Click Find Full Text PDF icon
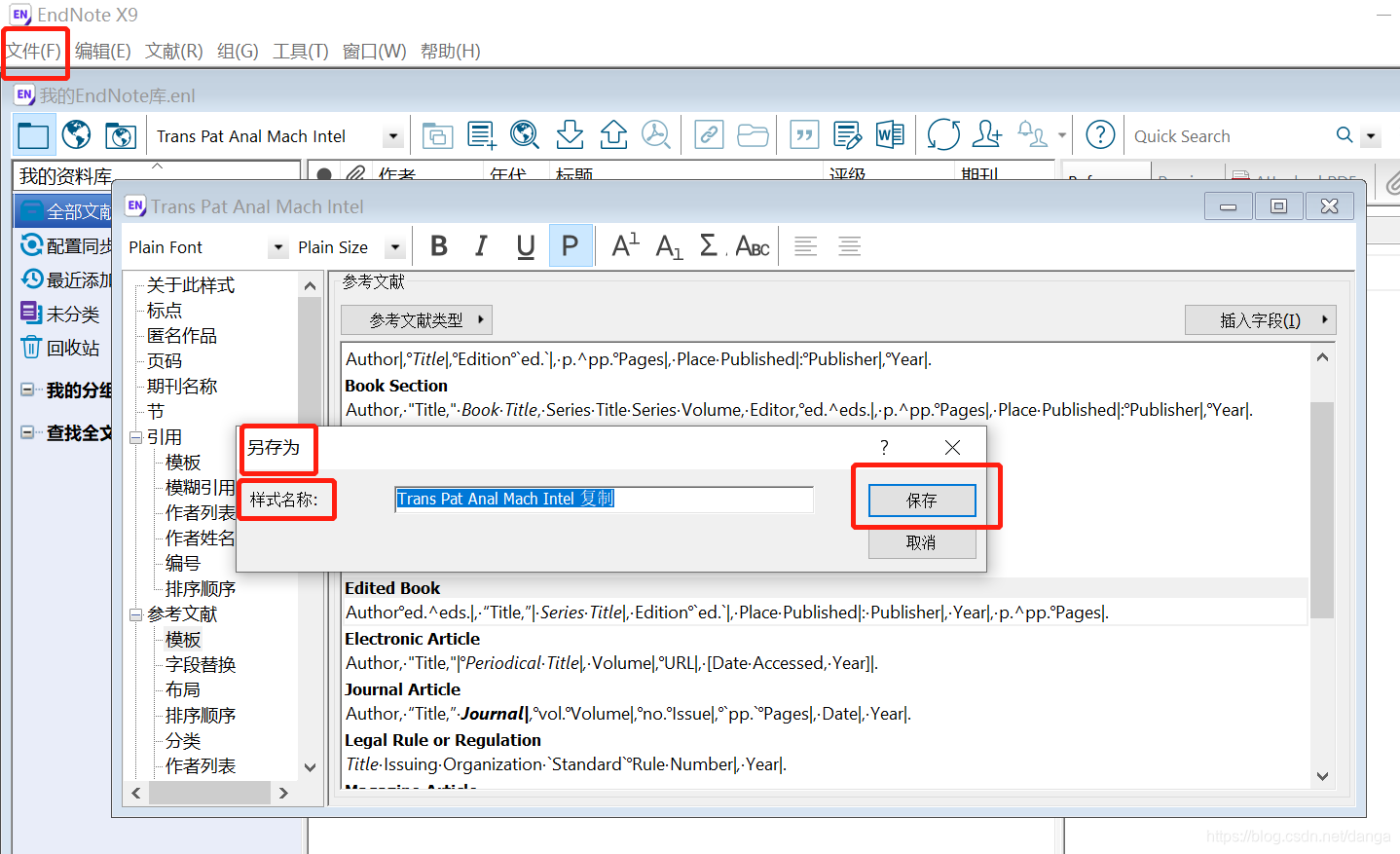Screen dimensions: 1400x854 click(656, 135)
